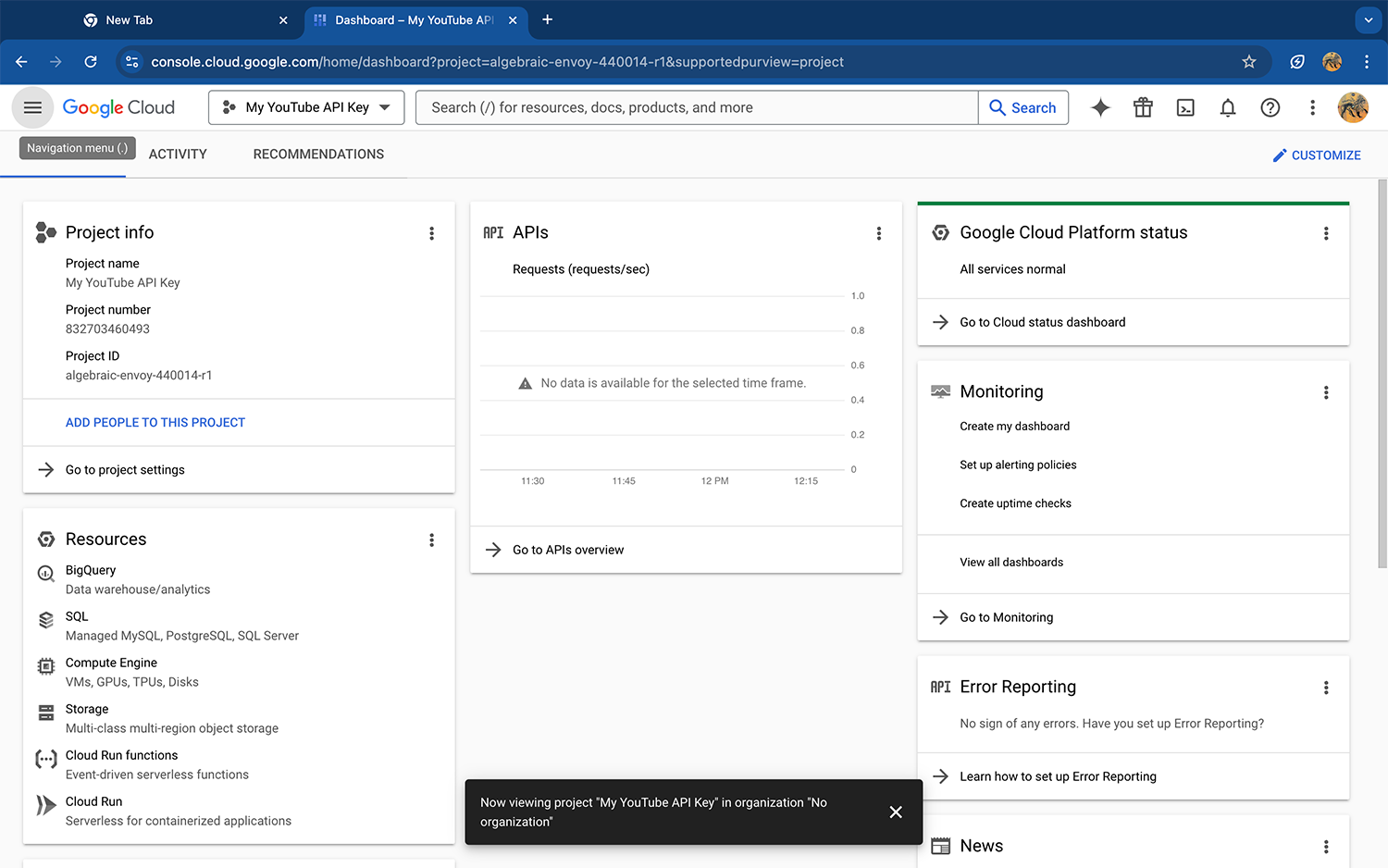Open the Cloud Run functions link
Screen dimensions: 1388x868
point(121,756)
